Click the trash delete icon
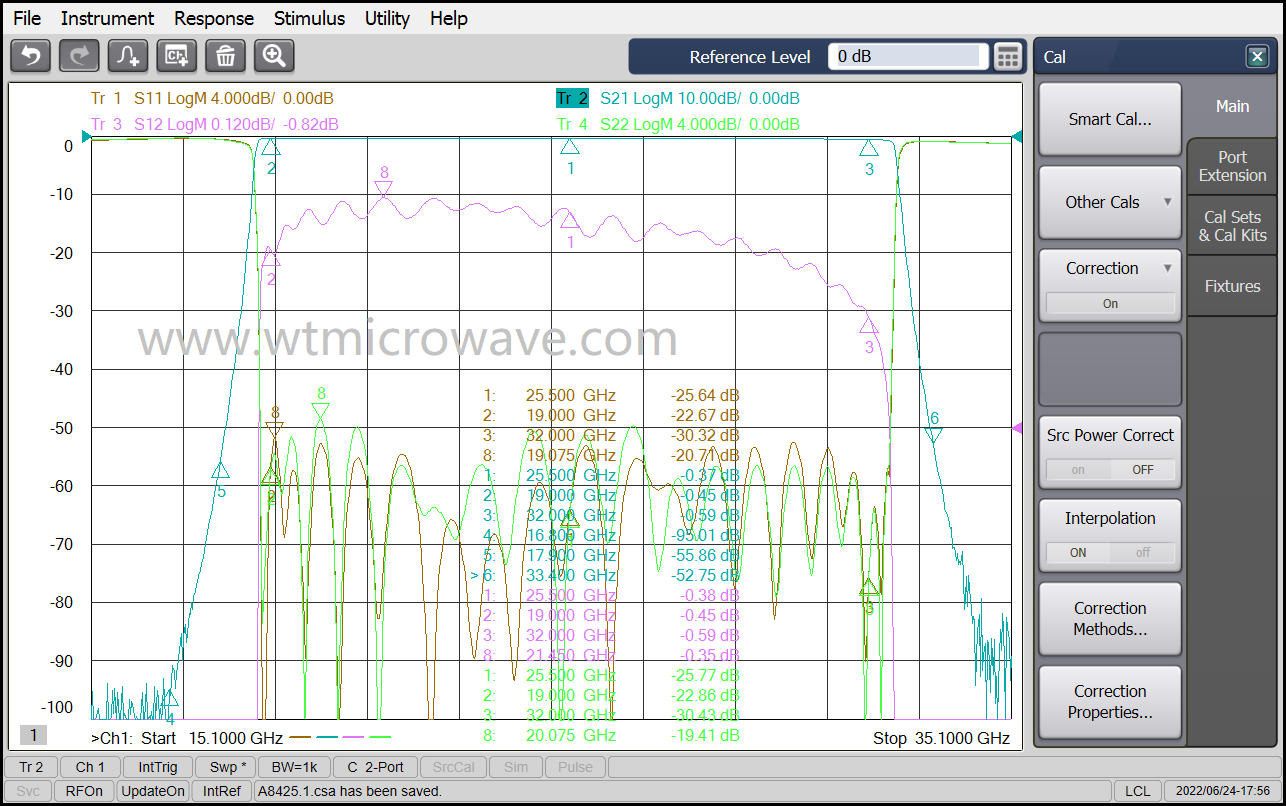1286x806 pixels. tap(225, 56)
